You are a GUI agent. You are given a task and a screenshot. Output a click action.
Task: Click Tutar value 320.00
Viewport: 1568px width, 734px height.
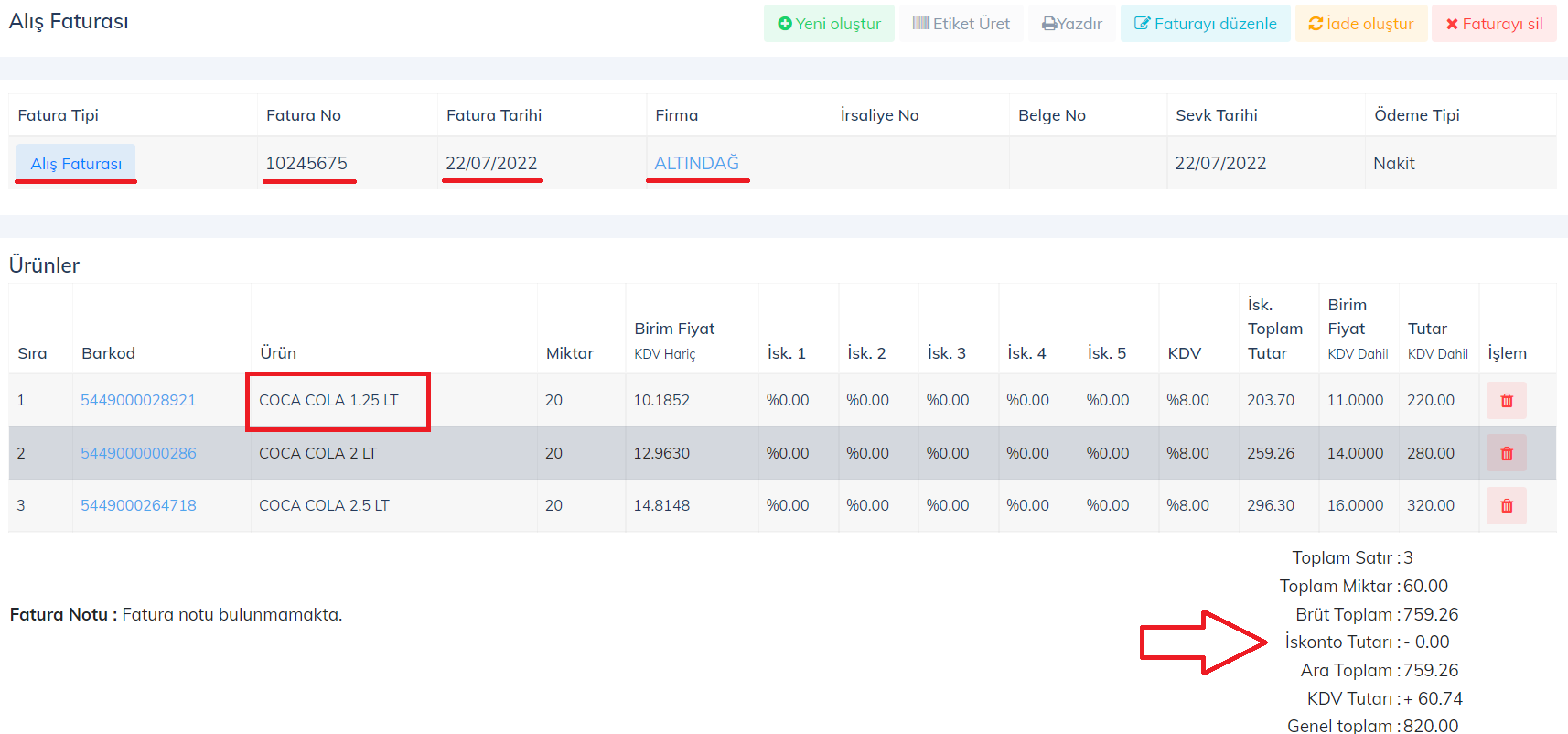(x=1431, y=505)
